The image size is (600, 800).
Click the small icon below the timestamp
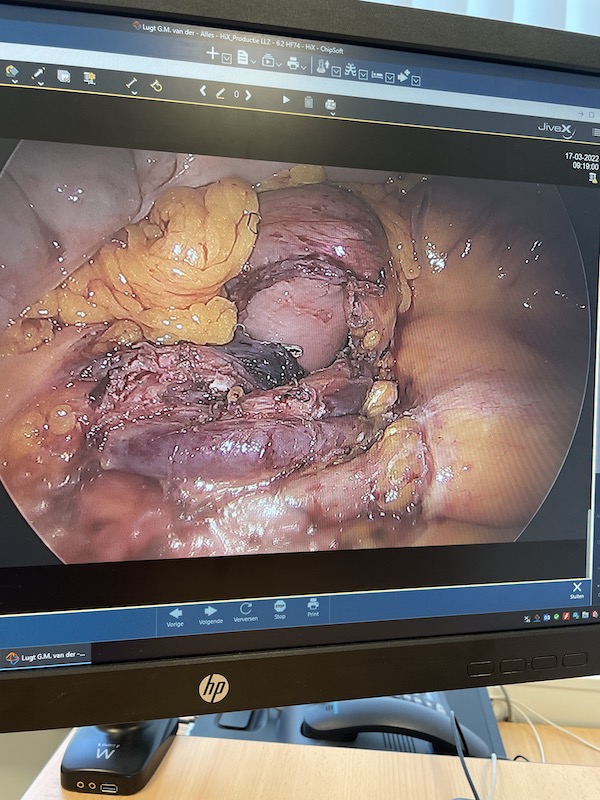[593, 177]
